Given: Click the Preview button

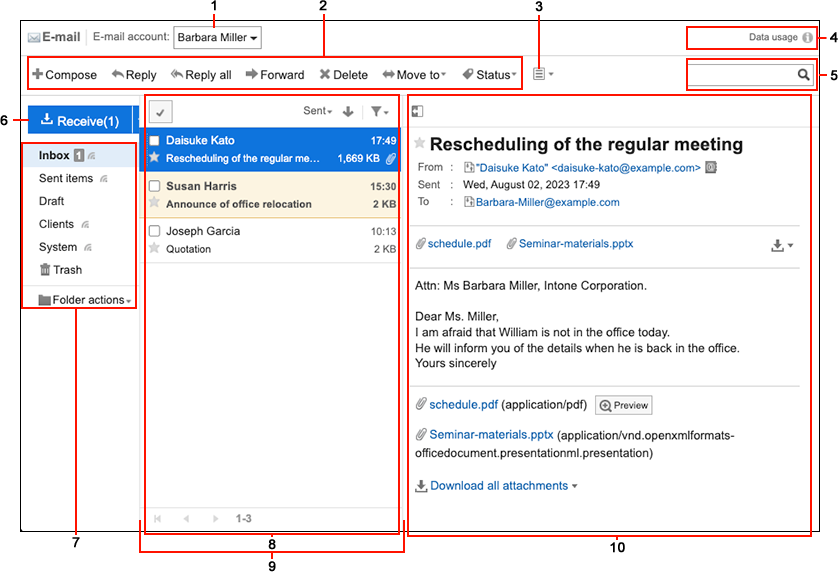Looking at the screenshot, I should coord(624,405).
